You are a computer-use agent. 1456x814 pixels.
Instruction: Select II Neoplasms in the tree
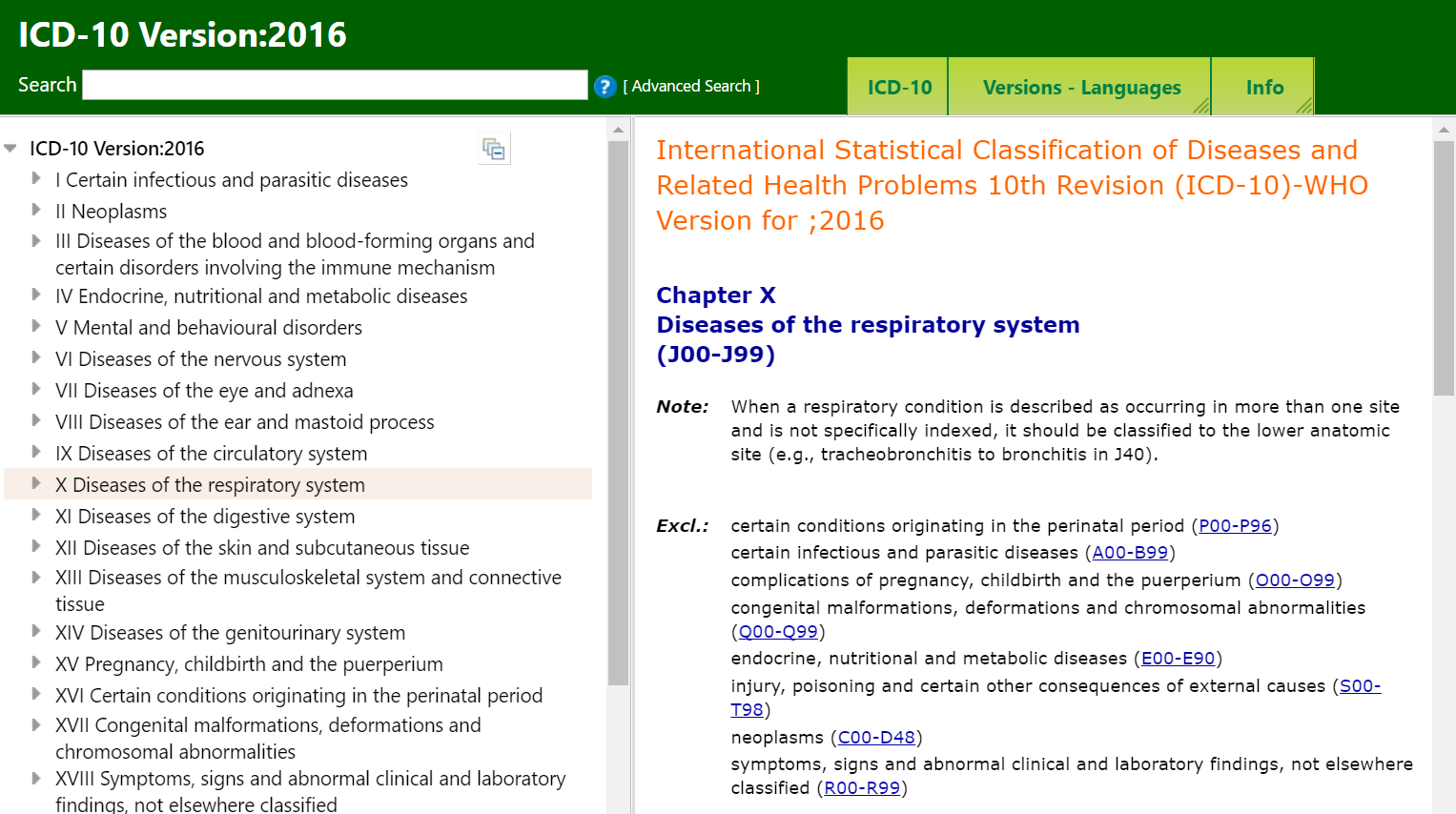point(111,212)
